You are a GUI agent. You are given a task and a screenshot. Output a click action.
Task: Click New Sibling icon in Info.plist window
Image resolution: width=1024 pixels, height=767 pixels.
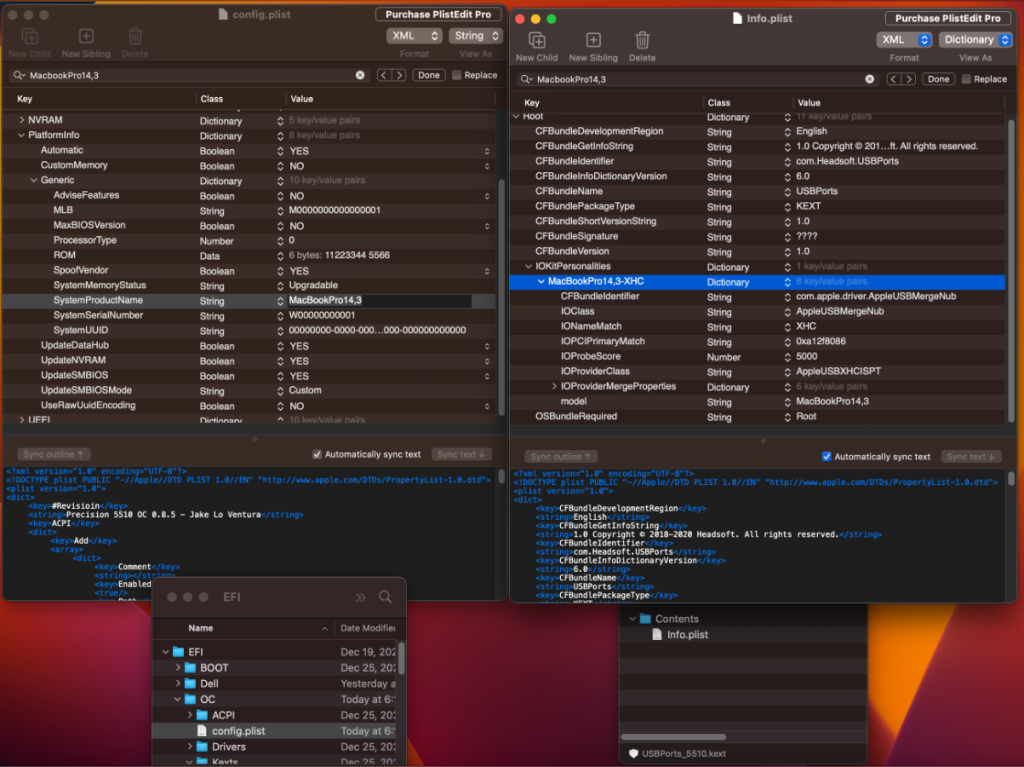tap(593, 41)
